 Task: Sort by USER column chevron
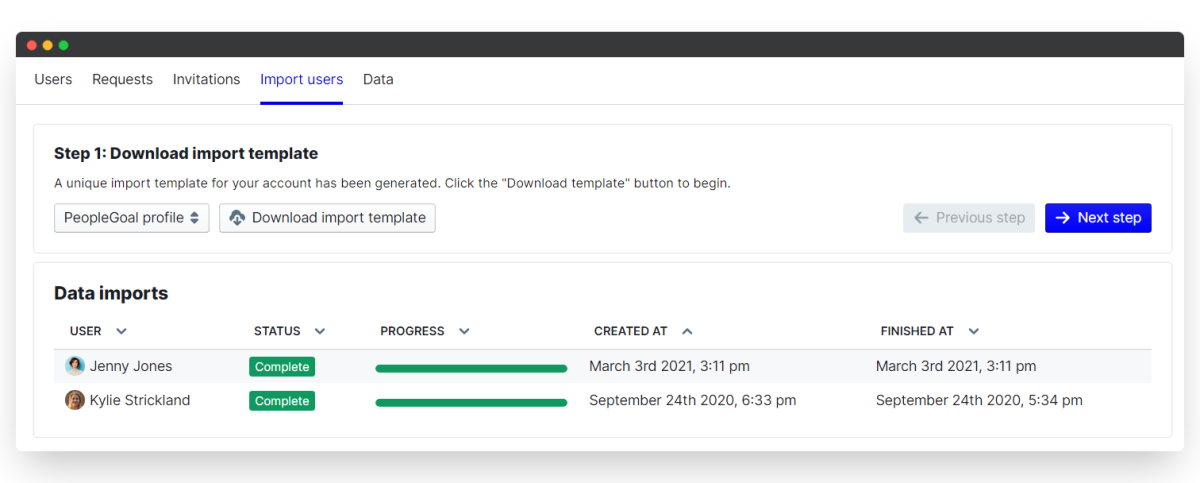point(122,331)
